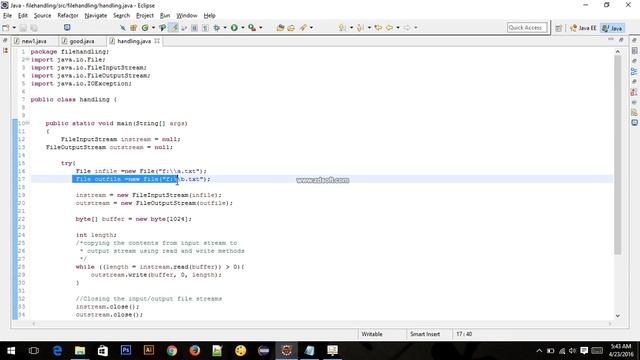Click the Last Edit Location icon
The width and height of the screenshot is (640, 360).
coord(378,28)
